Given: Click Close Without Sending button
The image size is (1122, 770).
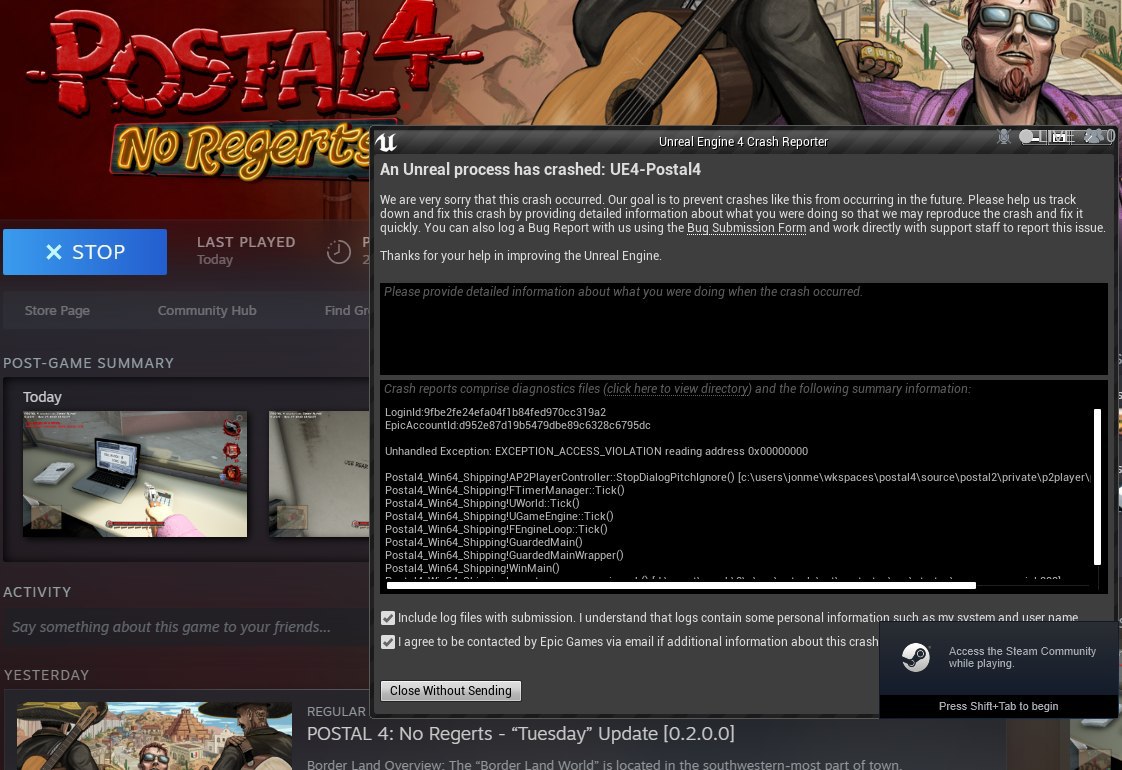Looking at the screenshot, I should 451,691.
